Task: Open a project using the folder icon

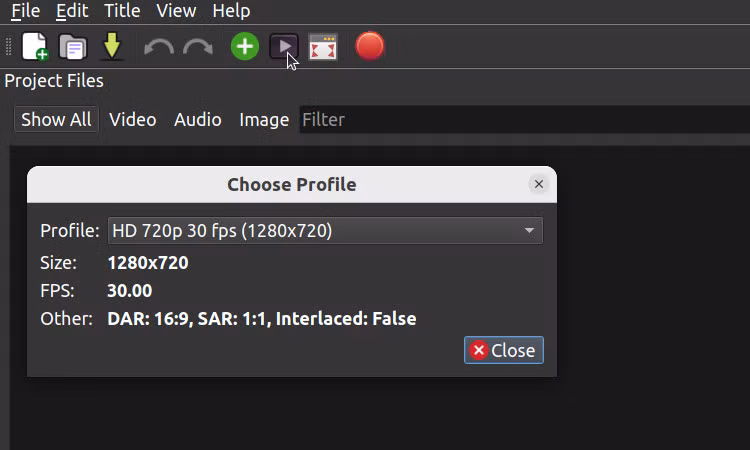Action: (x=73, y=46)
